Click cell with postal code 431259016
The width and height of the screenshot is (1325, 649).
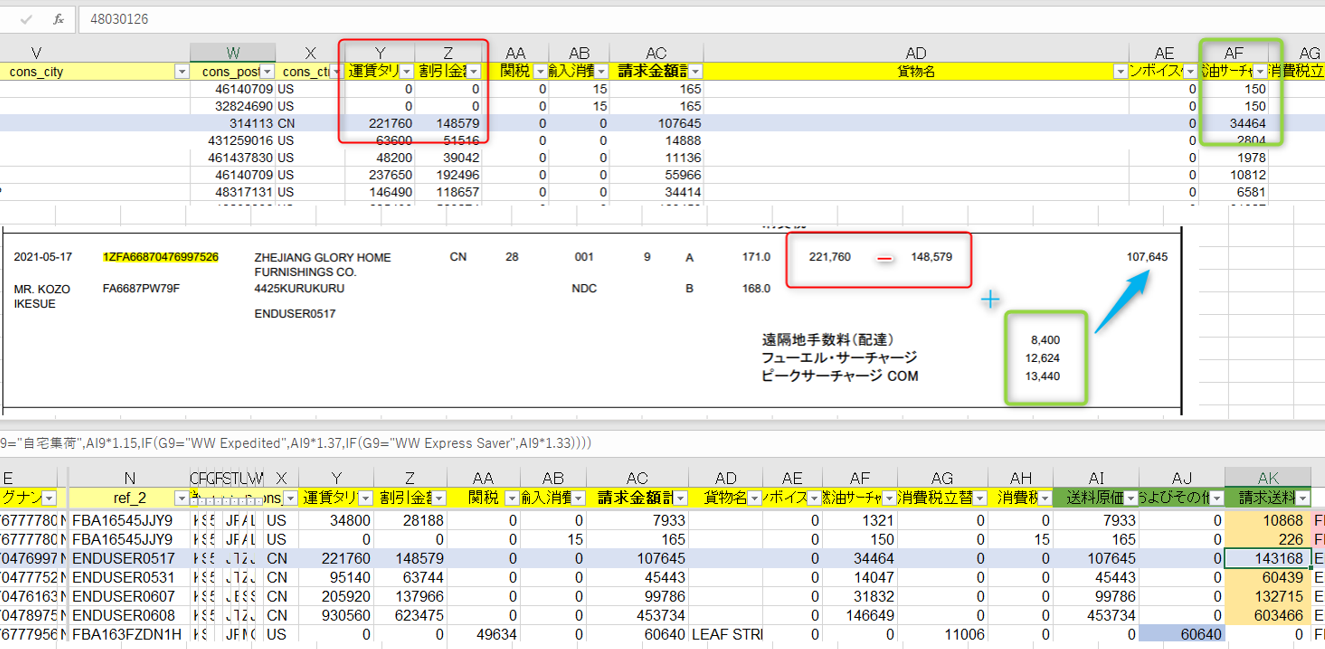(233, 141)
